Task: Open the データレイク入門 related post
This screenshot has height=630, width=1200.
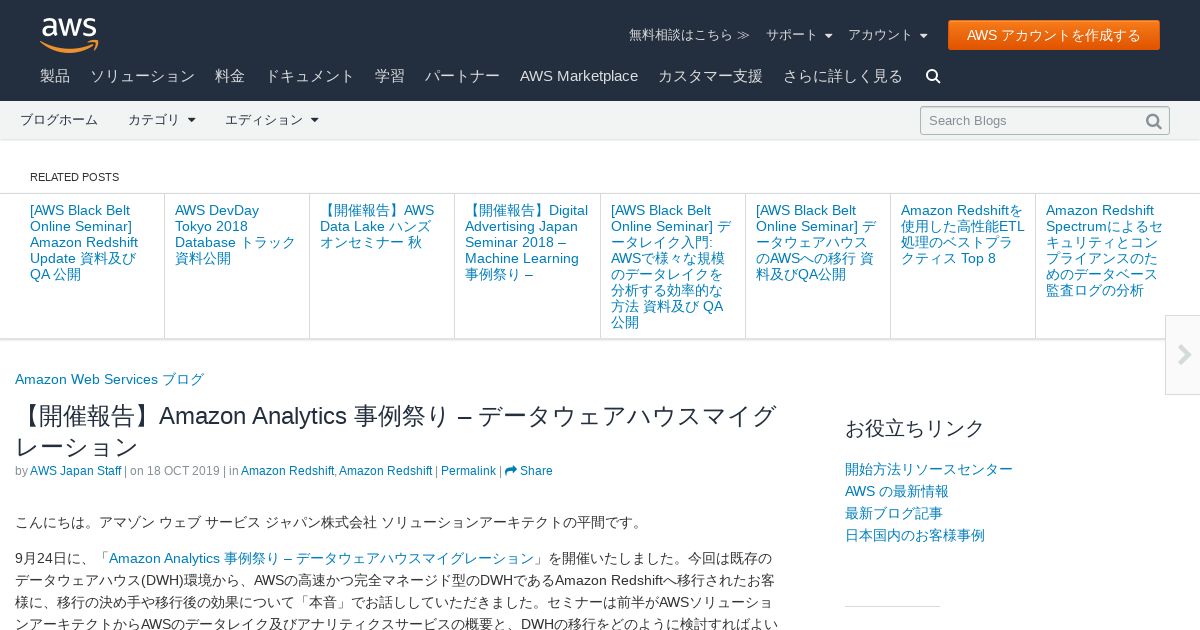Action: click(x=671, y=266)
